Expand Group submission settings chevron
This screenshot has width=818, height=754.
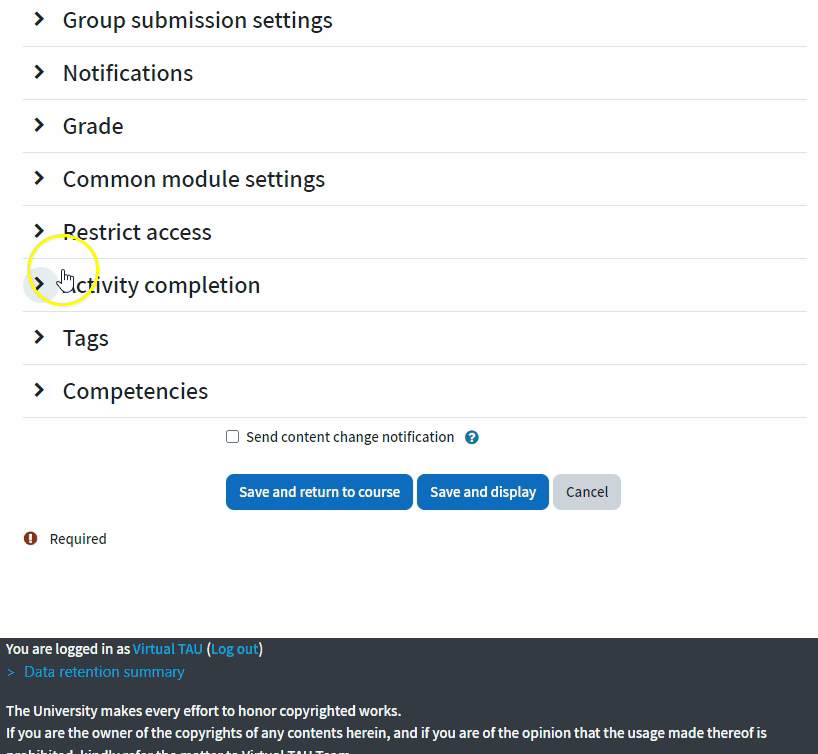click(39, 19)
